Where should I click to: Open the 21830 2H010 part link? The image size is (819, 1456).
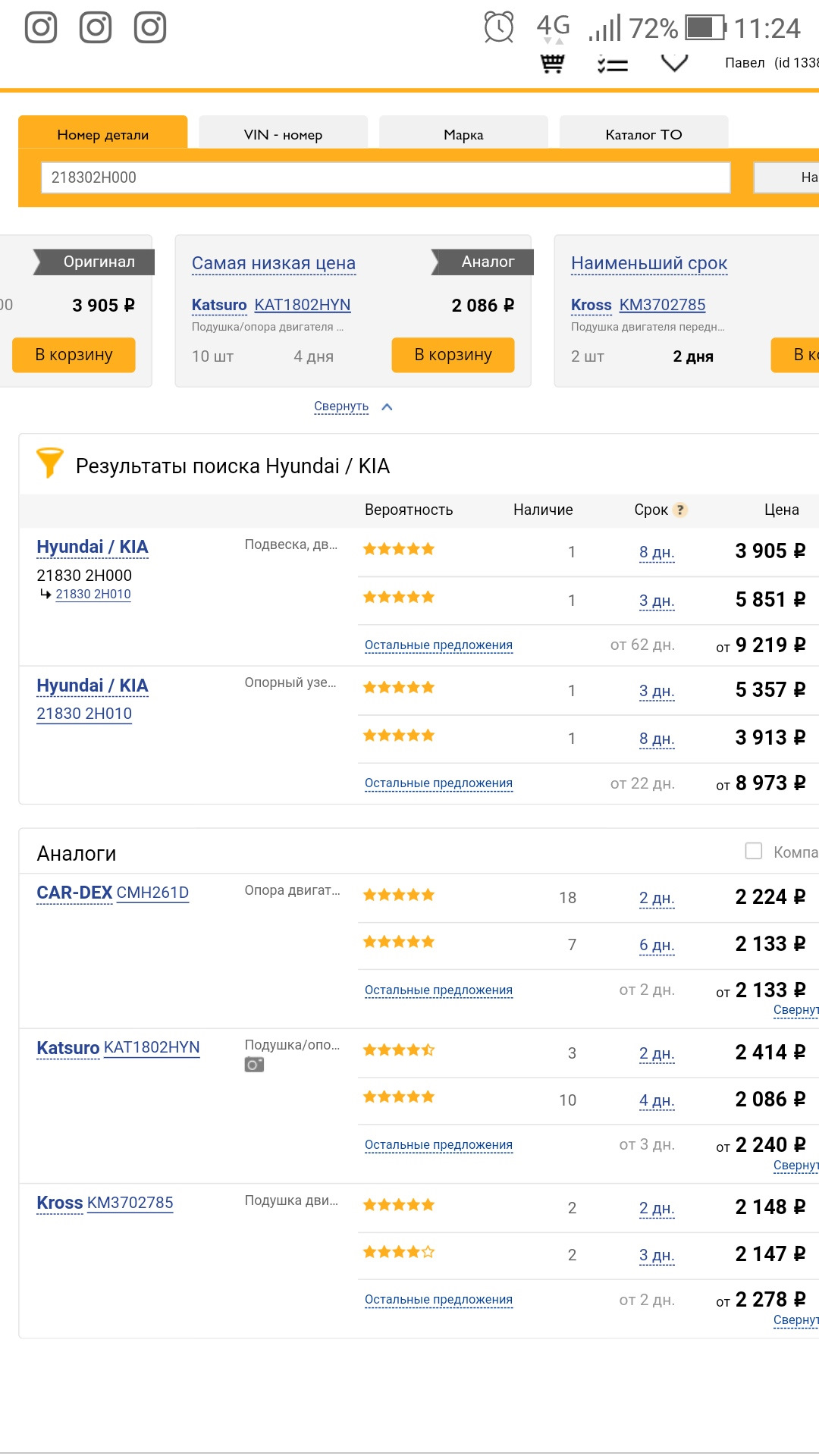[84, 714]
